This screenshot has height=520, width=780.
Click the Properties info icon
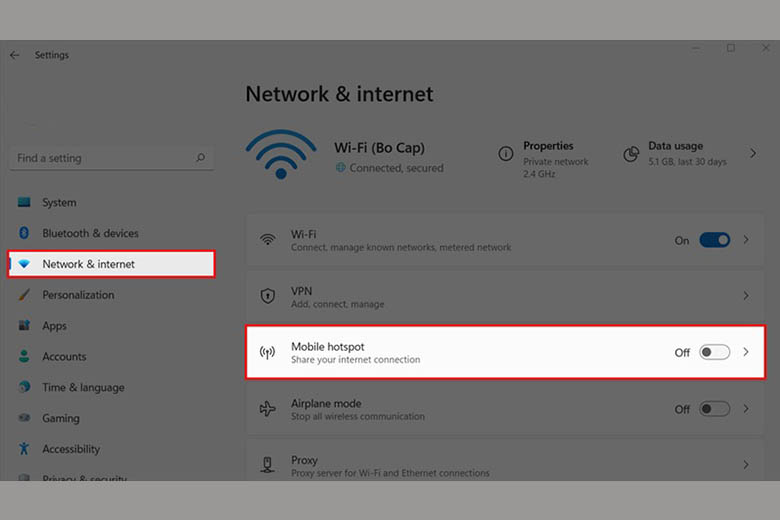tap(506, 153)
